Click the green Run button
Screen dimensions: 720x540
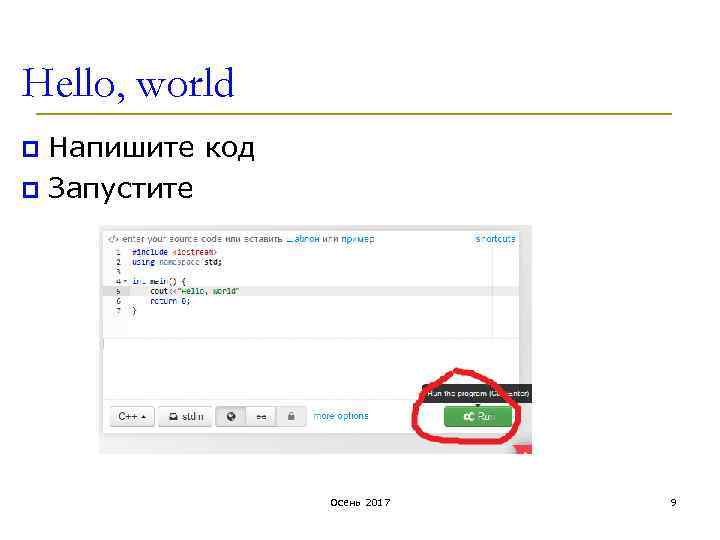(x=478, y=416)
